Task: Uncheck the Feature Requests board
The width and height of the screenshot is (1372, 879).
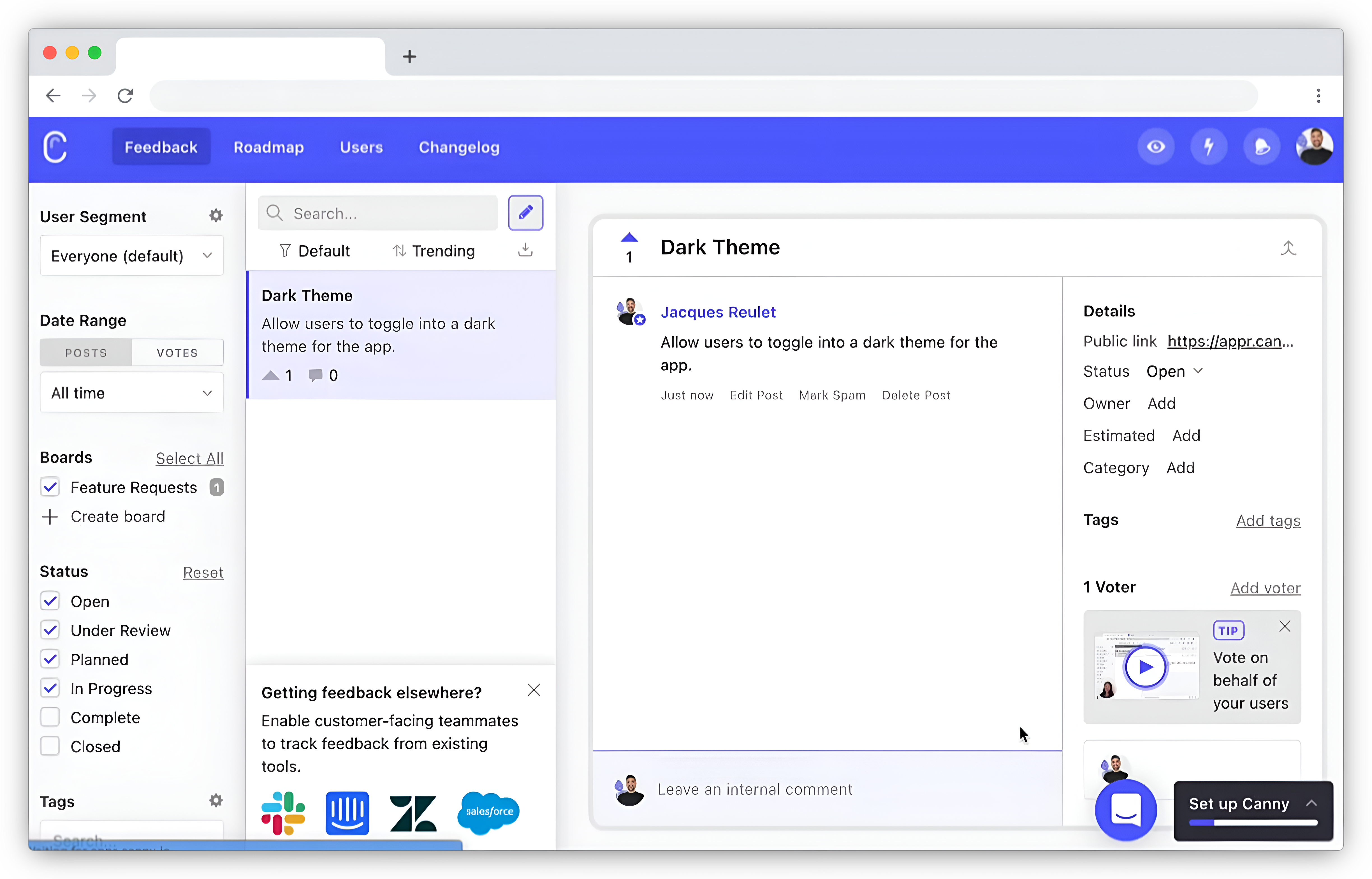Action: click(x=50, y=487)
